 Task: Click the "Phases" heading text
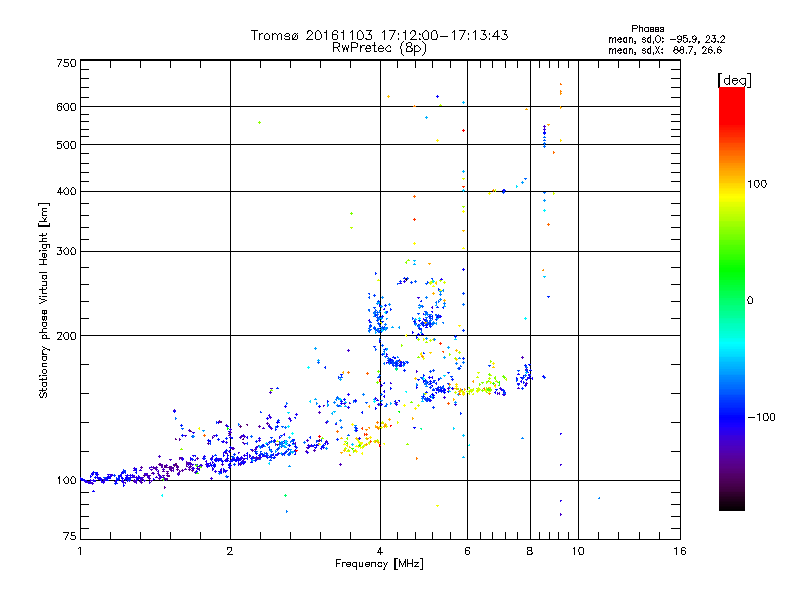tap(647, 29)
